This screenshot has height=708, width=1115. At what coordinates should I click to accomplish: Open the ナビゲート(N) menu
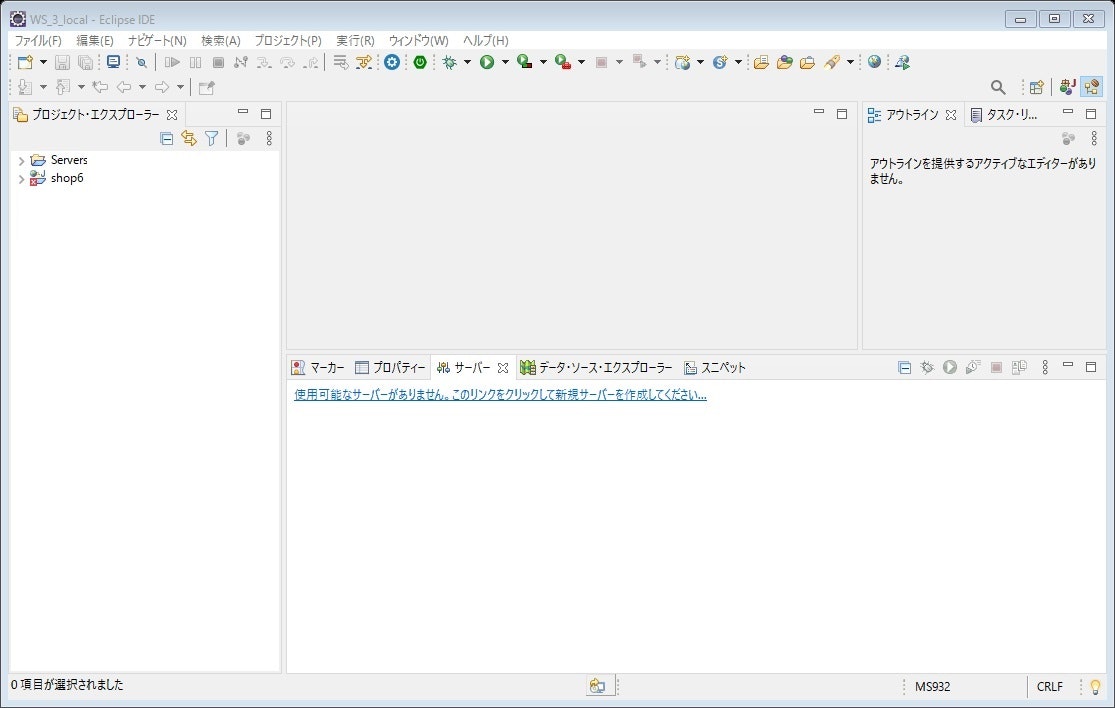point(157,41)
